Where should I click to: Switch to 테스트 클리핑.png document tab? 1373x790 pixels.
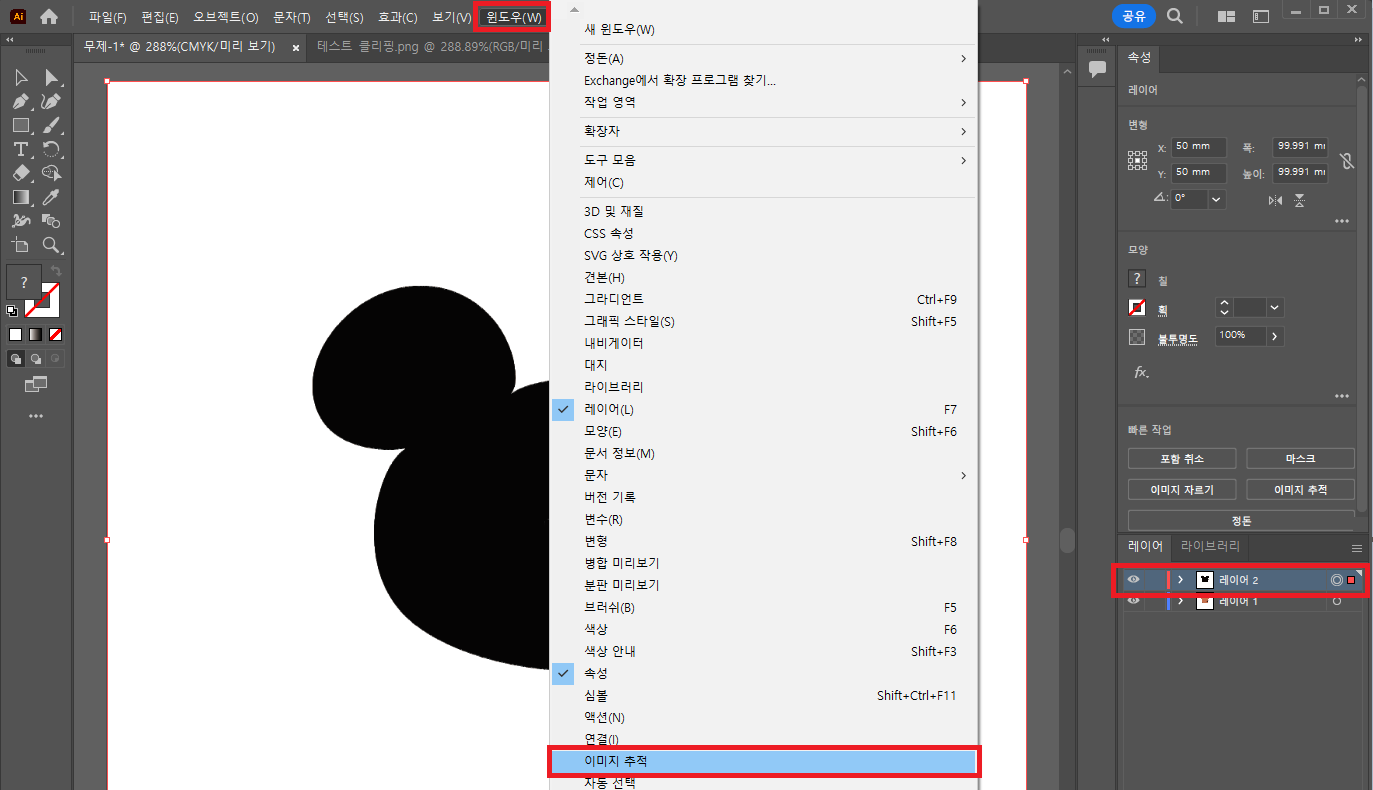pyautogui.click(x=428, y=46)
